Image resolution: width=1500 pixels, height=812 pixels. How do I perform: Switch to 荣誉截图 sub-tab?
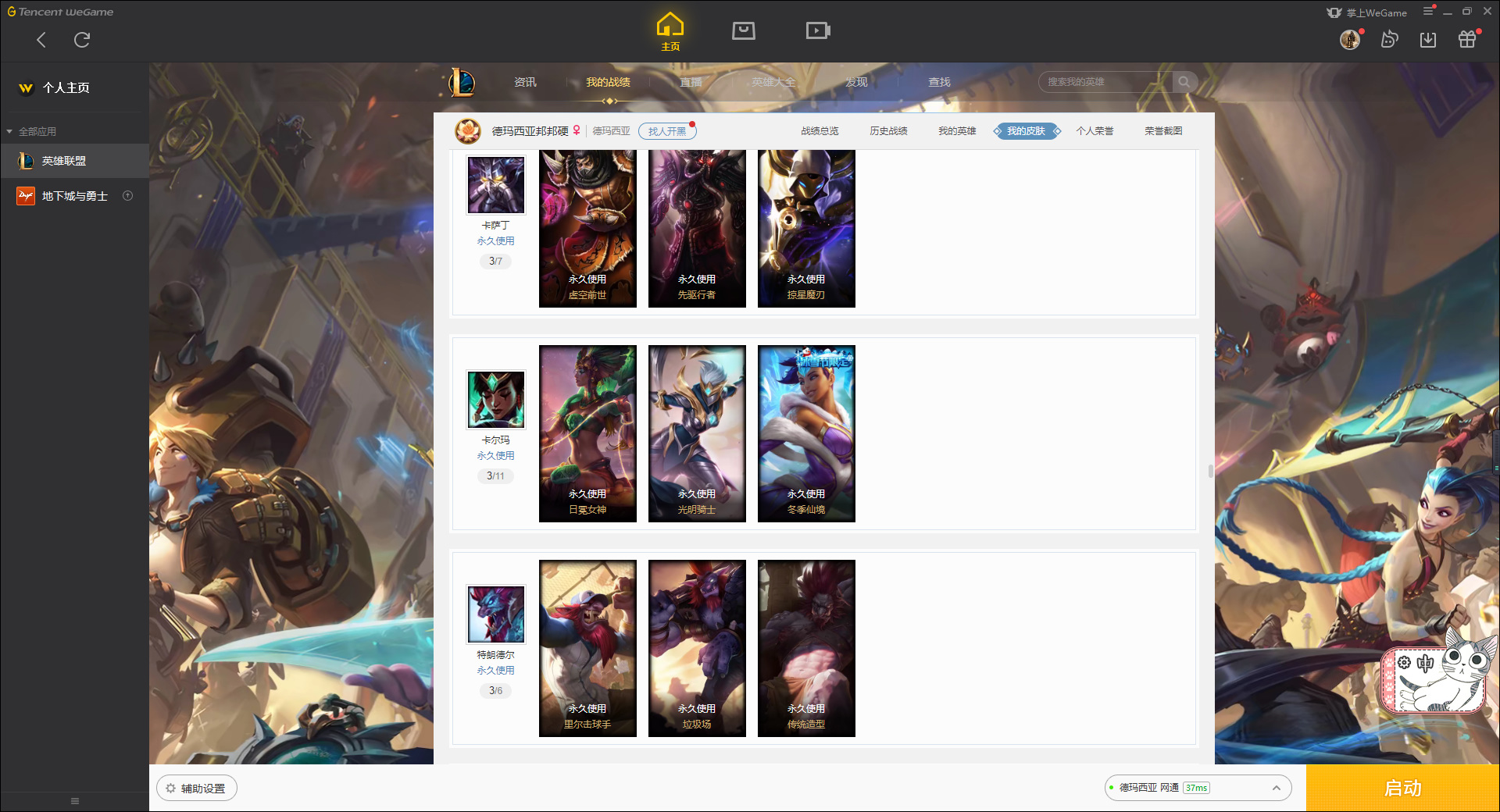point(1163,131)
